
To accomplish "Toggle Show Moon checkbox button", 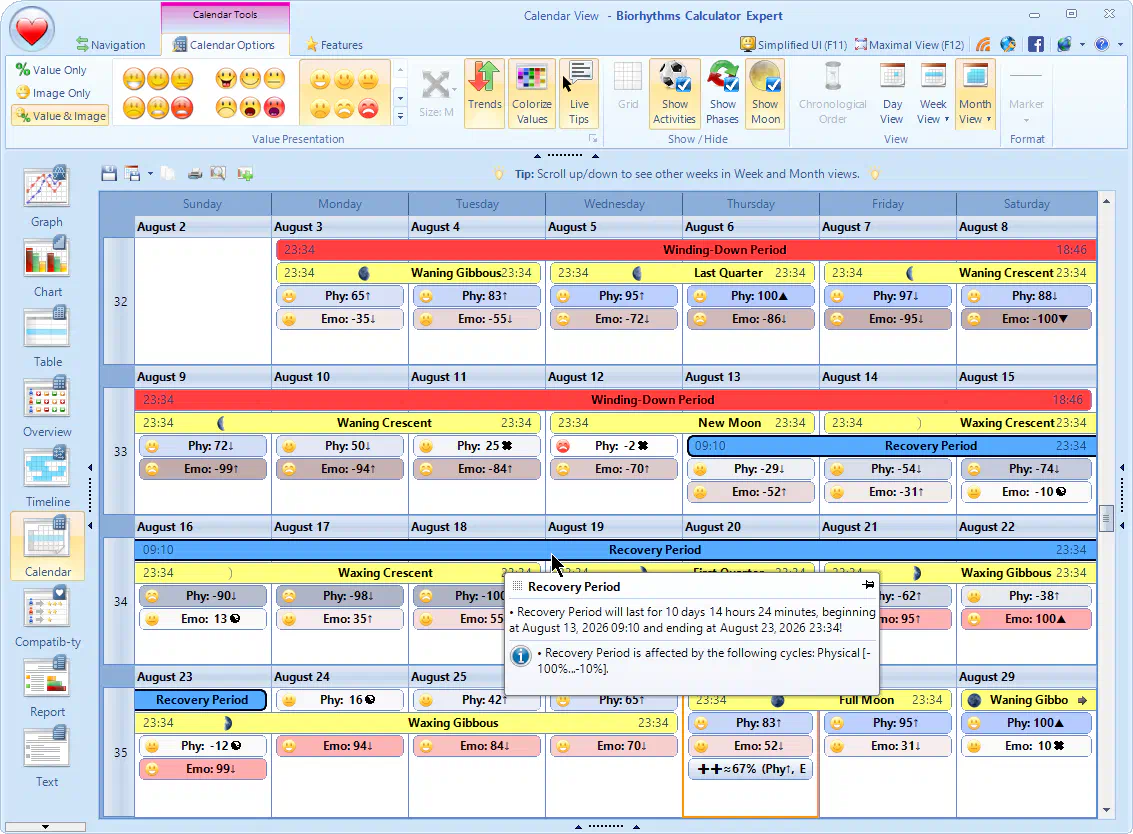I will pyautogui.click(x=765, y=93).
